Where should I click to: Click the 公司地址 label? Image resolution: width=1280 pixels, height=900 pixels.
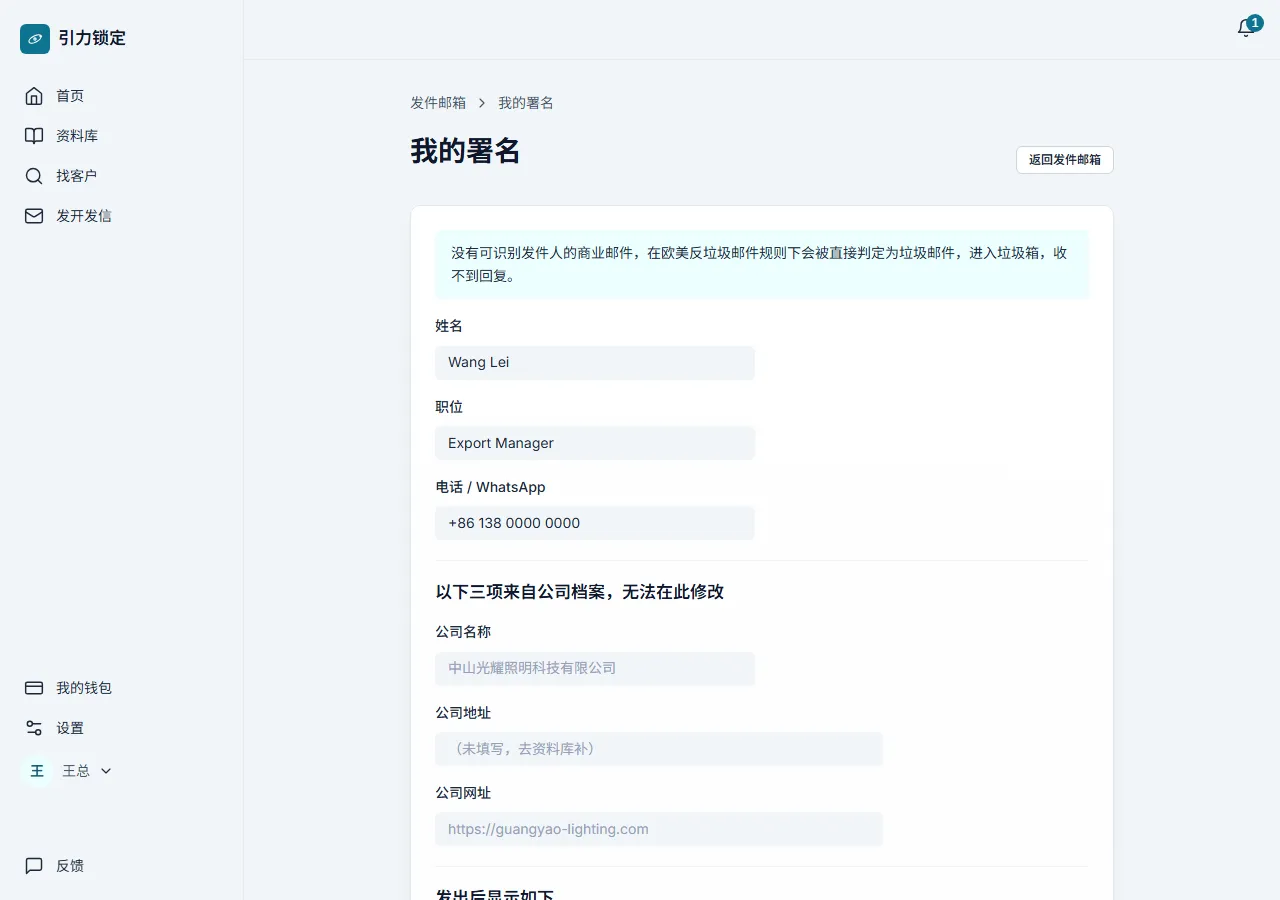coord(463,713)
